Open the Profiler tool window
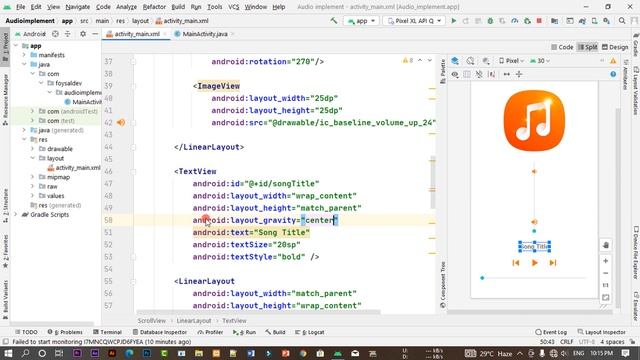The image size is (640, 360). point(210,332)
